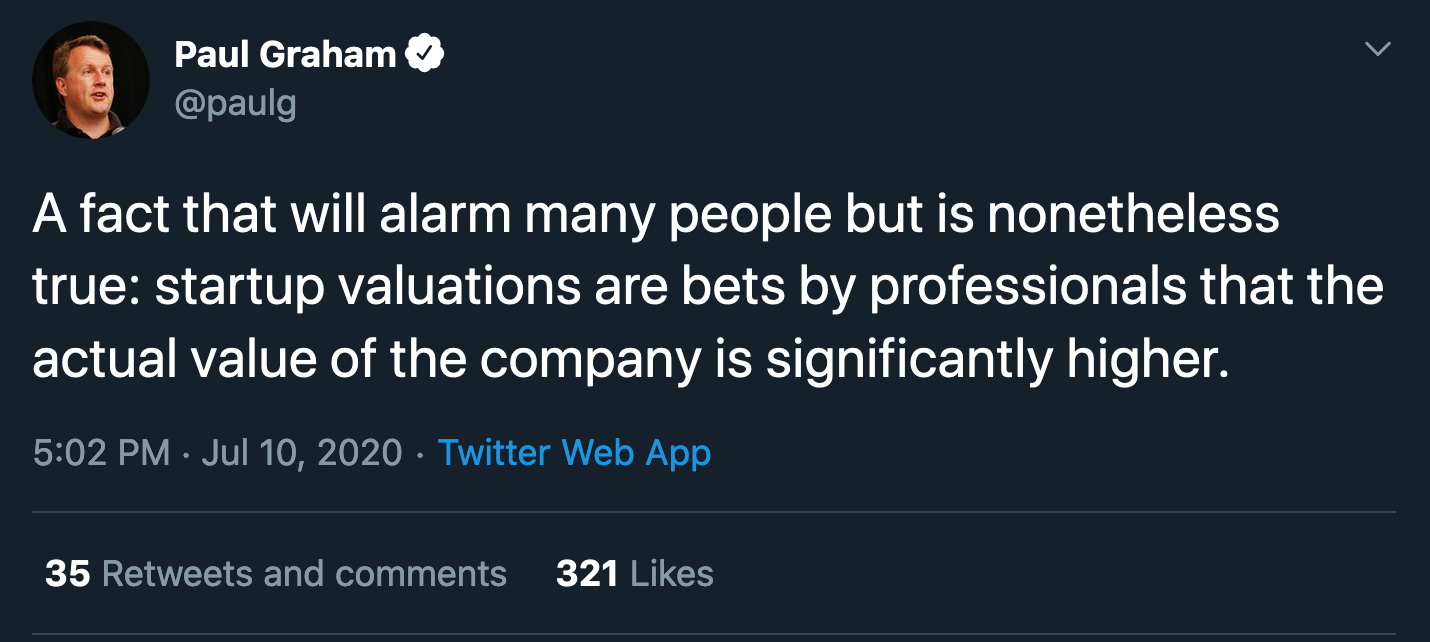Image resolution: width=1430 pixels, height=642 pixels.
Task: Click the @paulg handle
Action: pos(235,103)
